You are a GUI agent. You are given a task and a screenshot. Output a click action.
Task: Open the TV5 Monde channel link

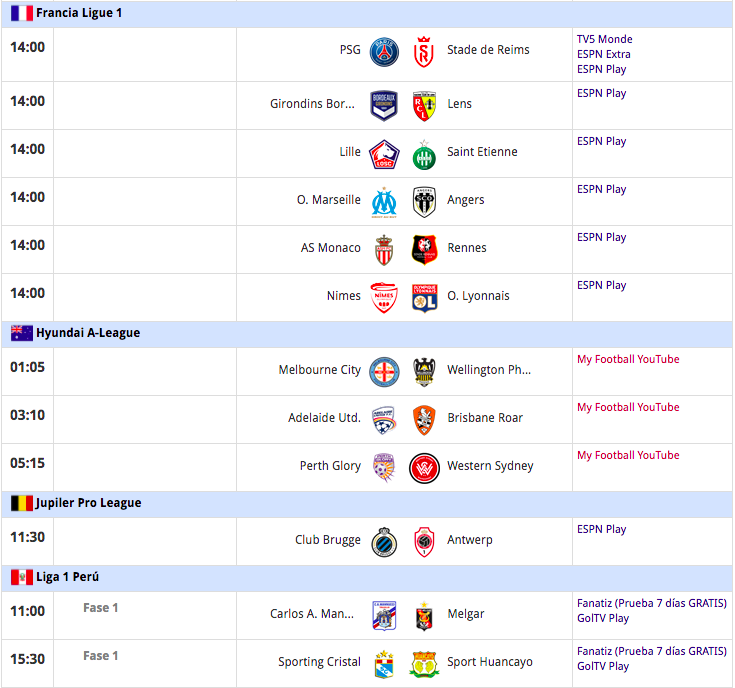point(604,39)
